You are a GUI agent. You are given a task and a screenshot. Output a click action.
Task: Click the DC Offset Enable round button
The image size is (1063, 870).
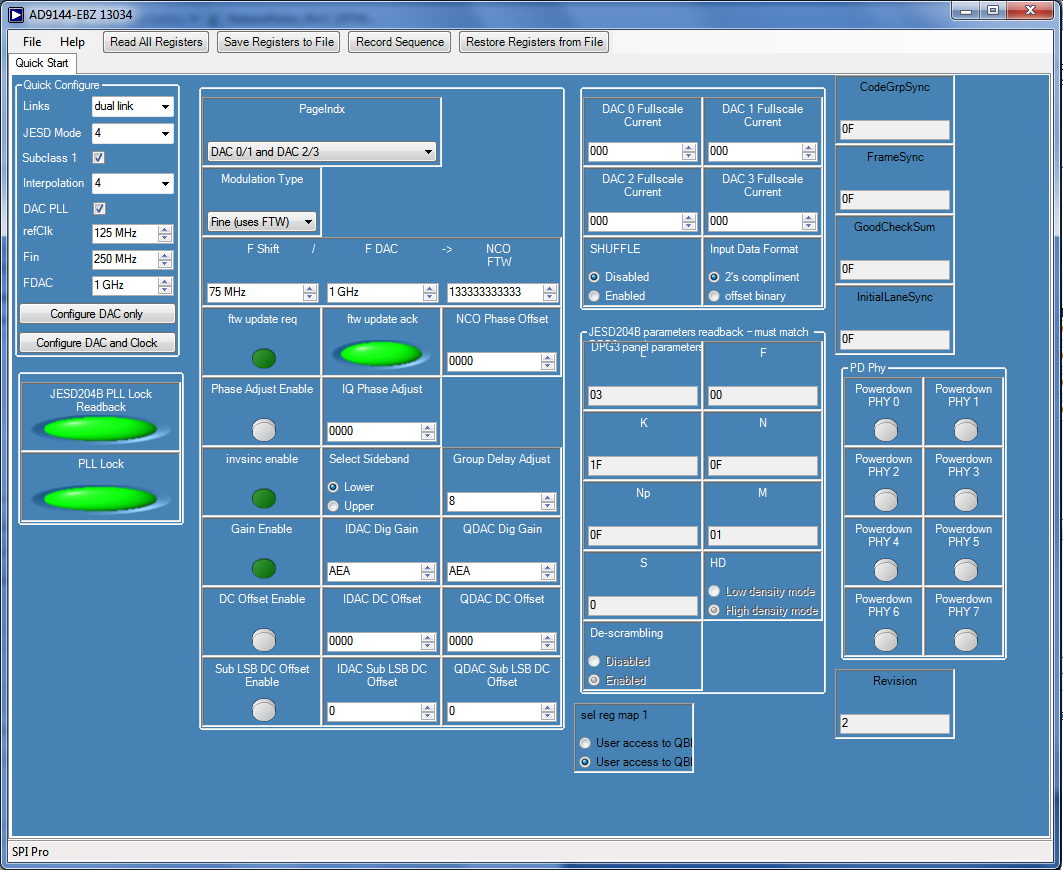pyautogui.click(x=263, y=639)
